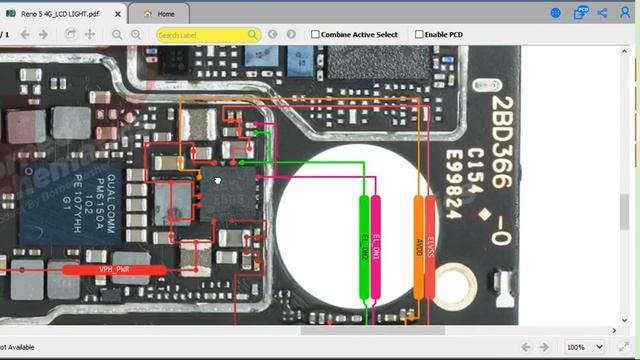640x360 pixels.
Task: Select the orange AVDD trace label
Action: coord(419,247)
